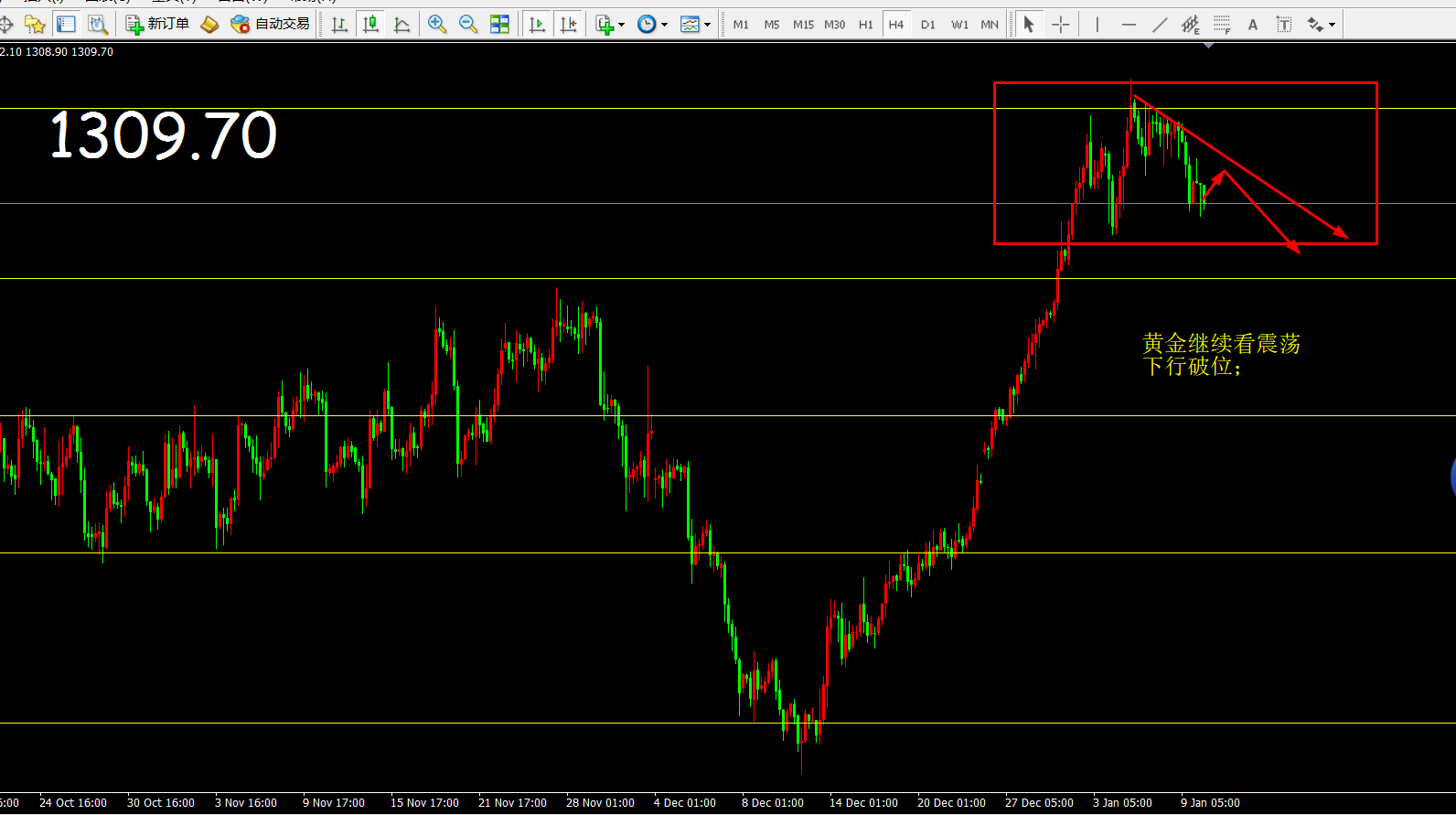Select the crosshair tool
The width and height of the screenshot is (1456, 815).
(1060, 25)
